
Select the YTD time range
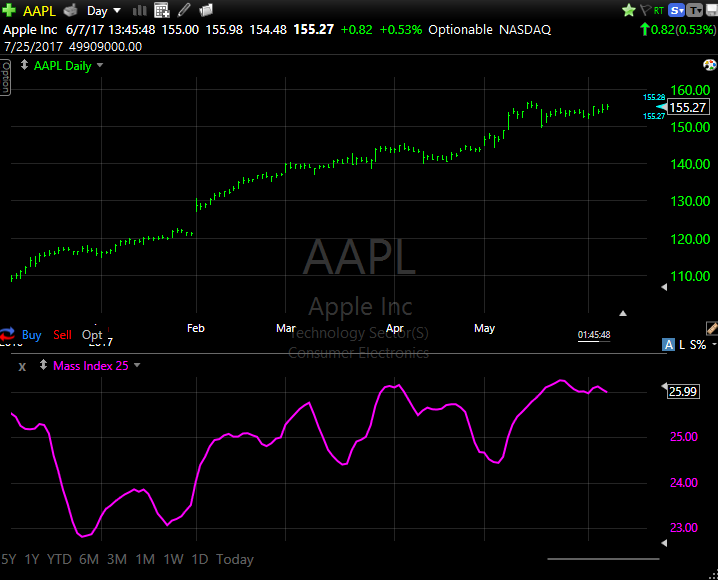[60, 559]
